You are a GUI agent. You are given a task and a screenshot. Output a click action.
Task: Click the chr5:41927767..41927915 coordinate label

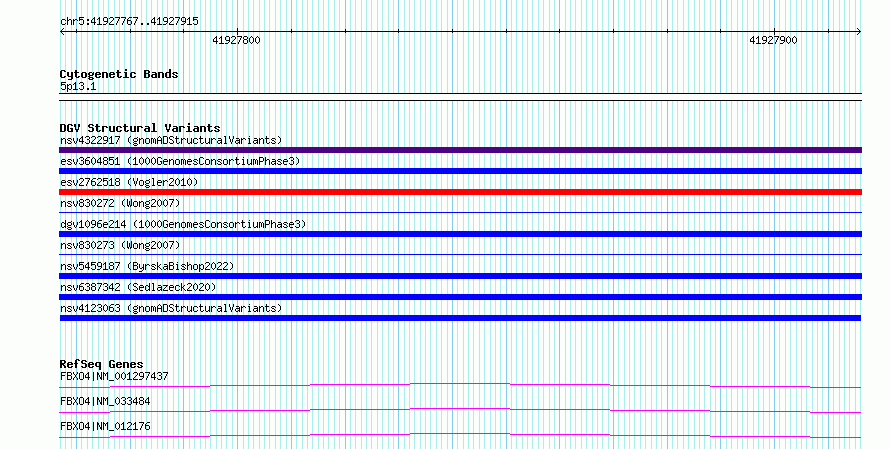129,22
